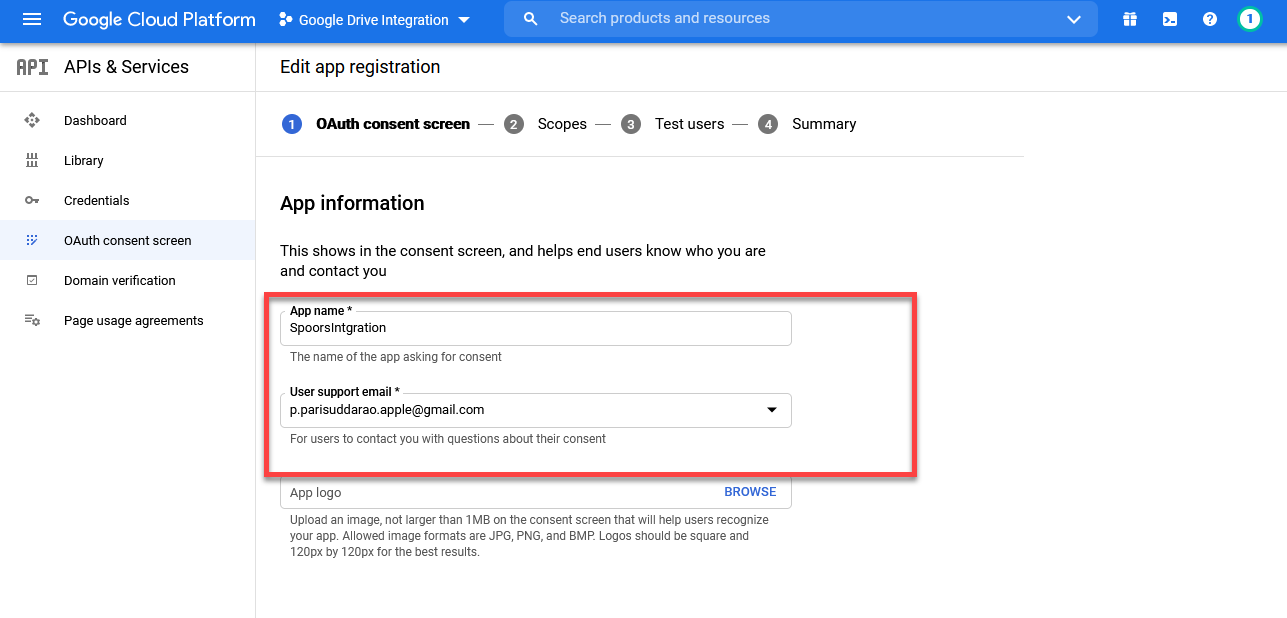Expand the Google Drive Integration project selector
Screen dimensions: 1287x618
coord(374,20)
